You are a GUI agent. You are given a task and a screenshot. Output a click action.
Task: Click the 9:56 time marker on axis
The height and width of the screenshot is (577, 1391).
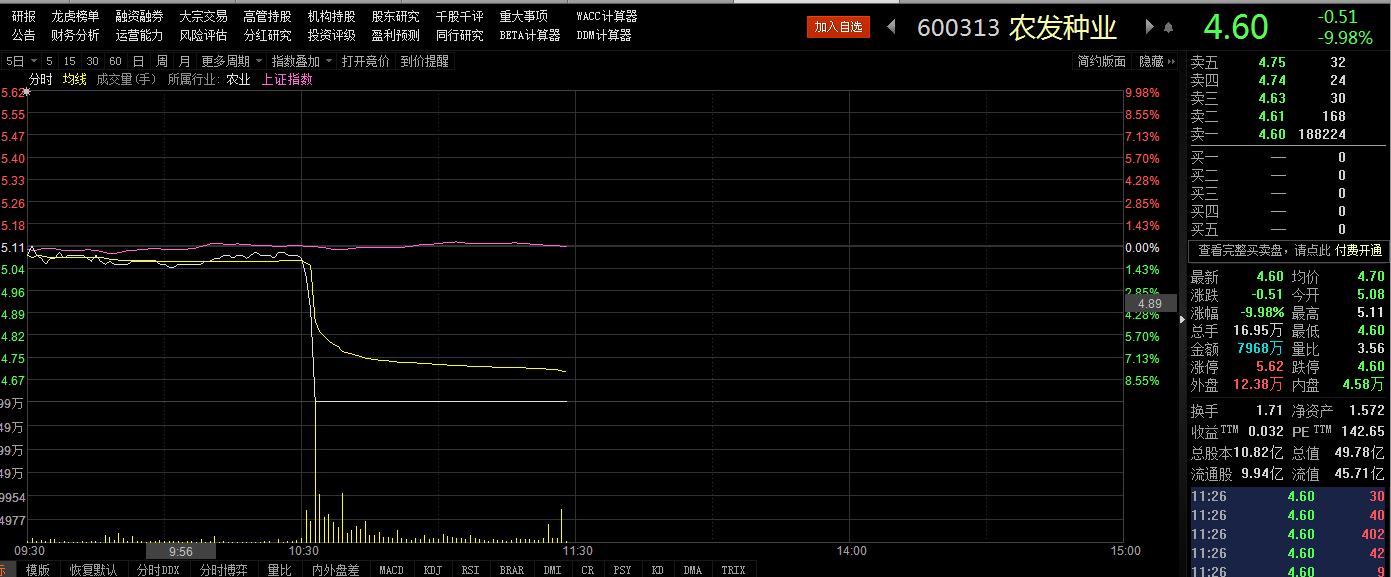tap(180, 551)
